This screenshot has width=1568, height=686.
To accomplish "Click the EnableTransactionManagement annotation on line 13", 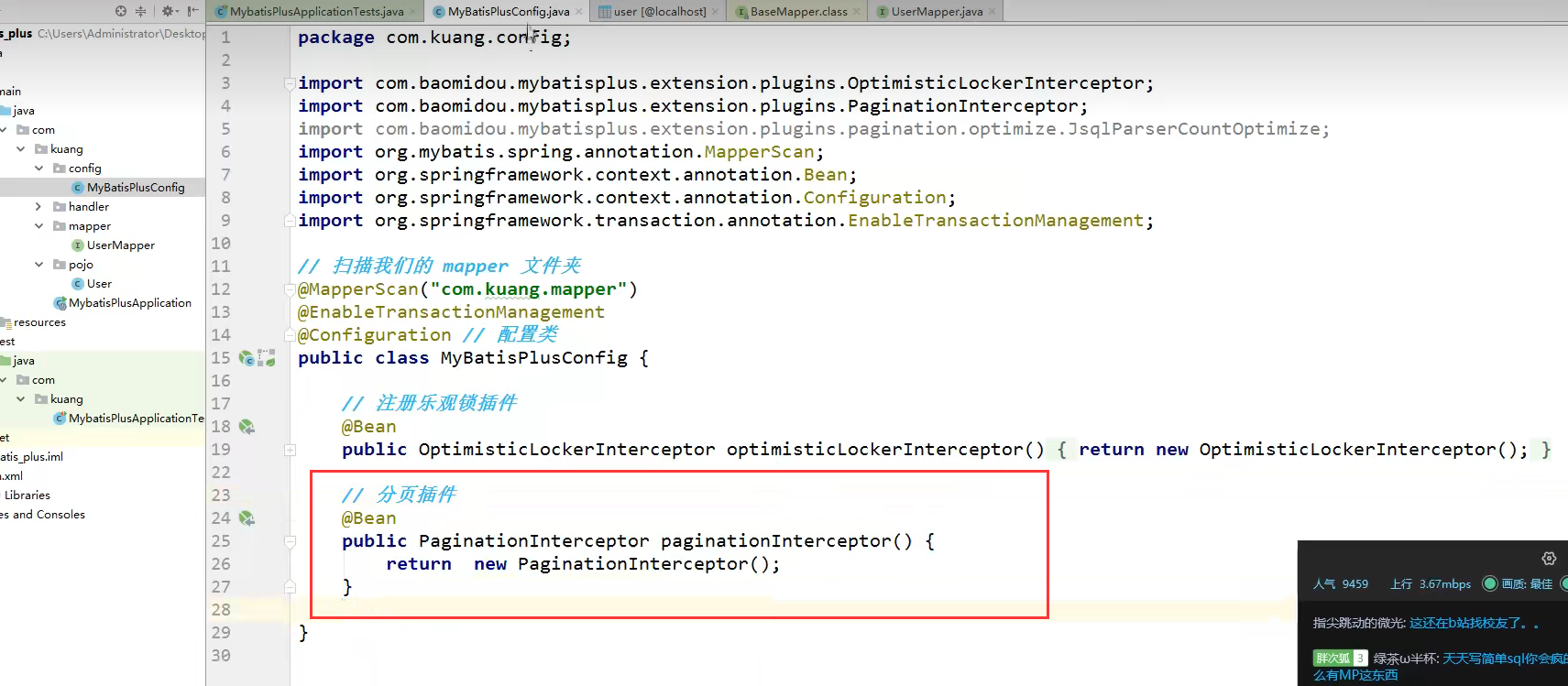I will [x=451, y=312].
